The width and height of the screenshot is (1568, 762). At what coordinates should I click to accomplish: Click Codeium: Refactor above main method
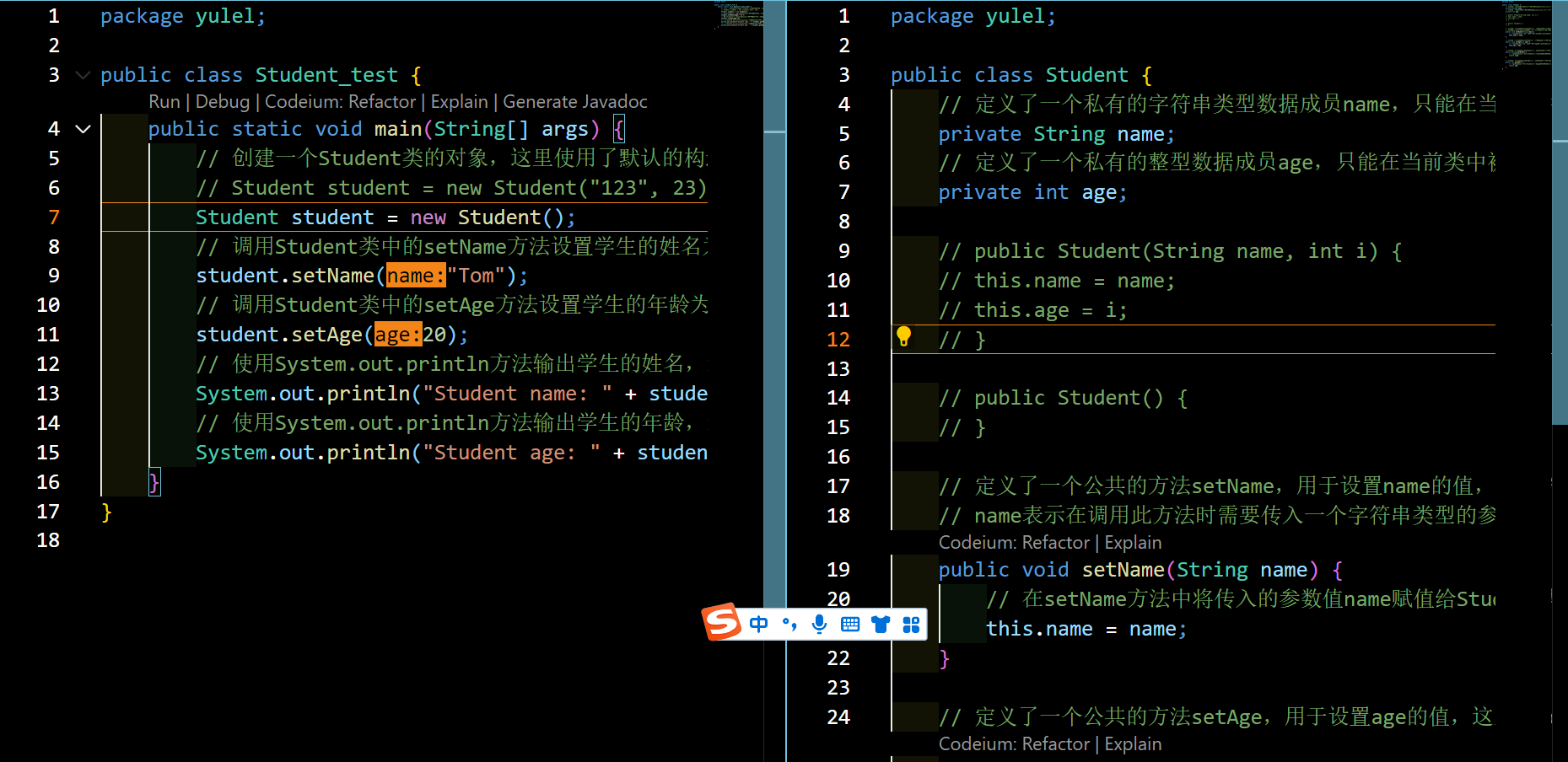pyautogui.click(x=341, y=102)
